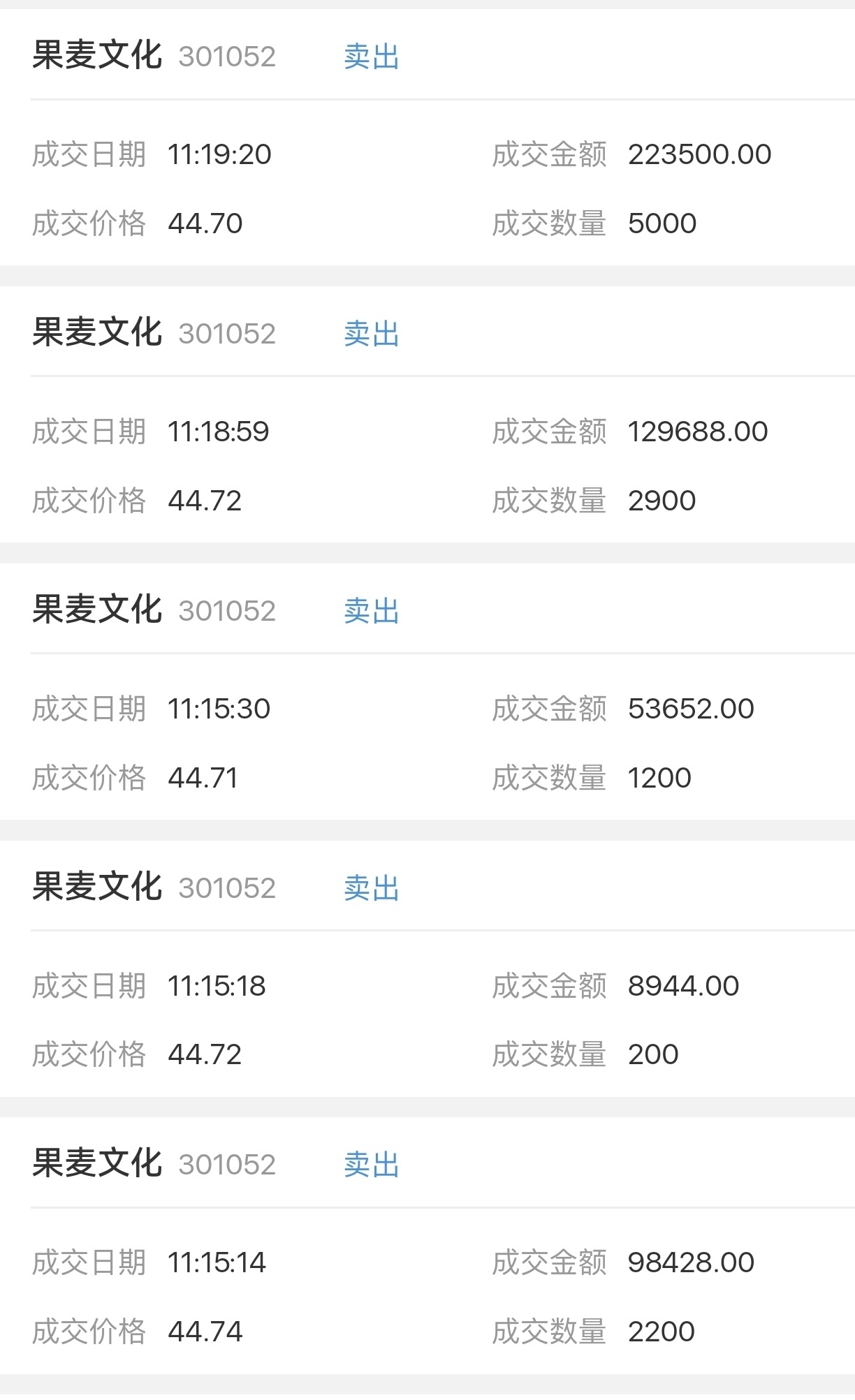This screenshot has height=1400, width=855.
Task: Open the 果麦文化 record at 11:15:30
Action: [x=427, y=691]
